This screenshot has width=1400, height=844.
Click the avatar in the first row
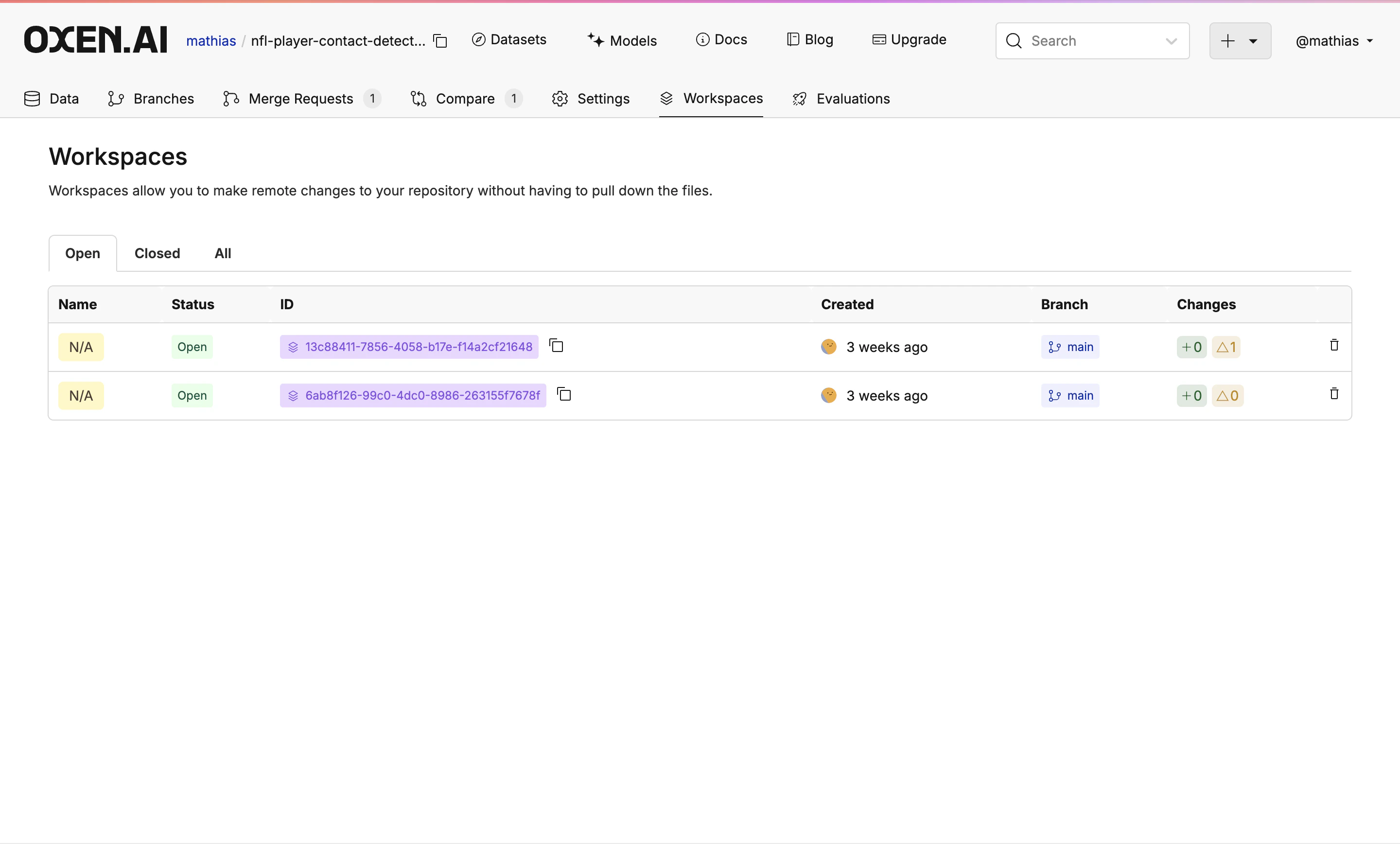(x=828, y=347)
